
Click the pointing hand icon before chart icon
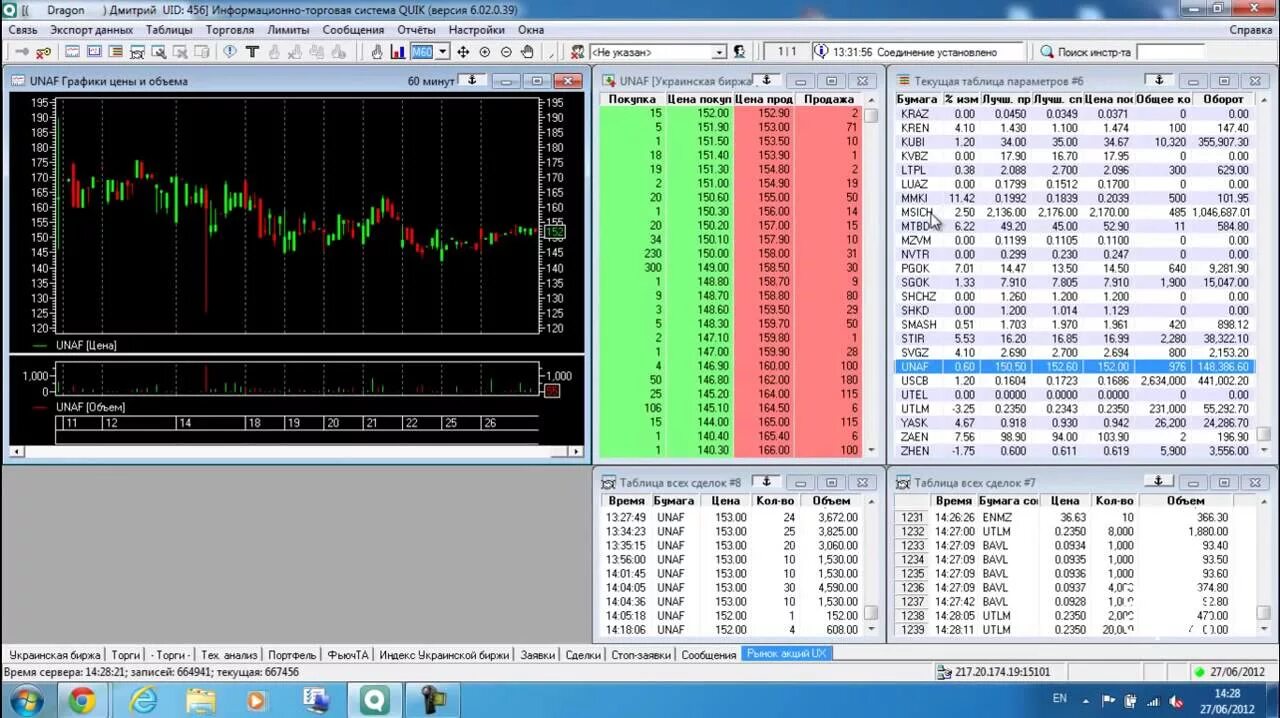coord(377,52)
